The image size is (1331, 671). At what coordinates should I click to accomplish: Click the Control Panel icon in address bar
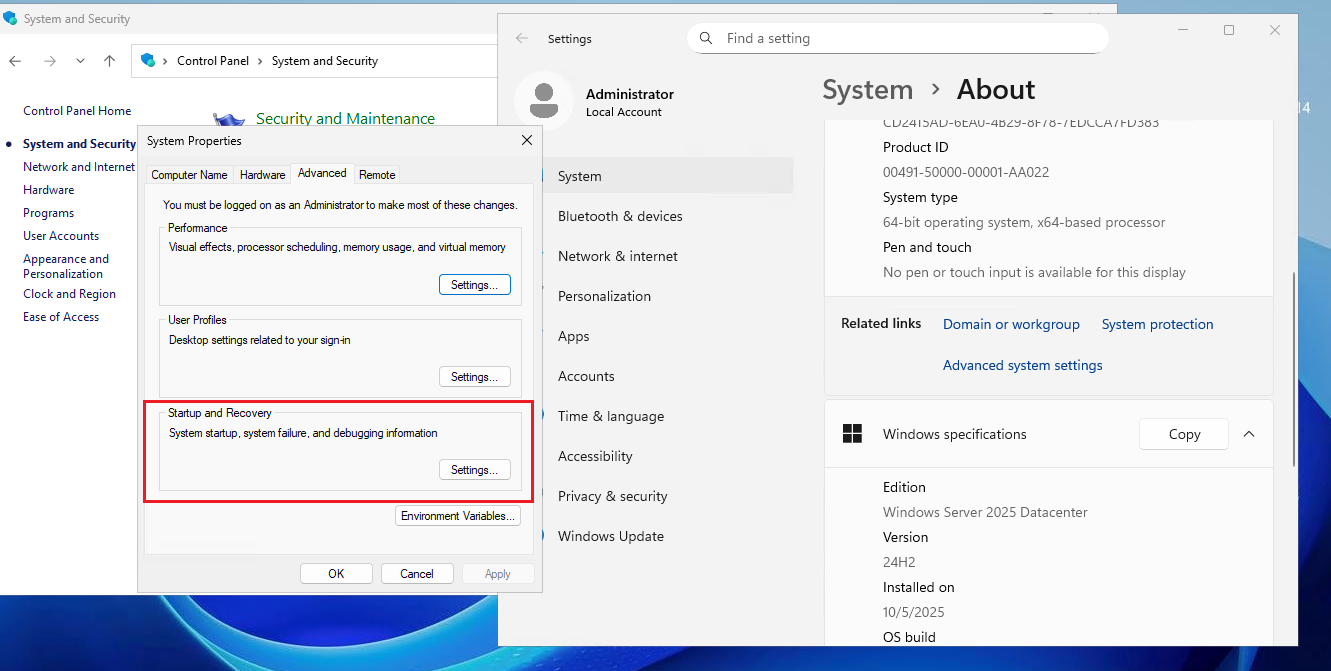pos(148,61)
